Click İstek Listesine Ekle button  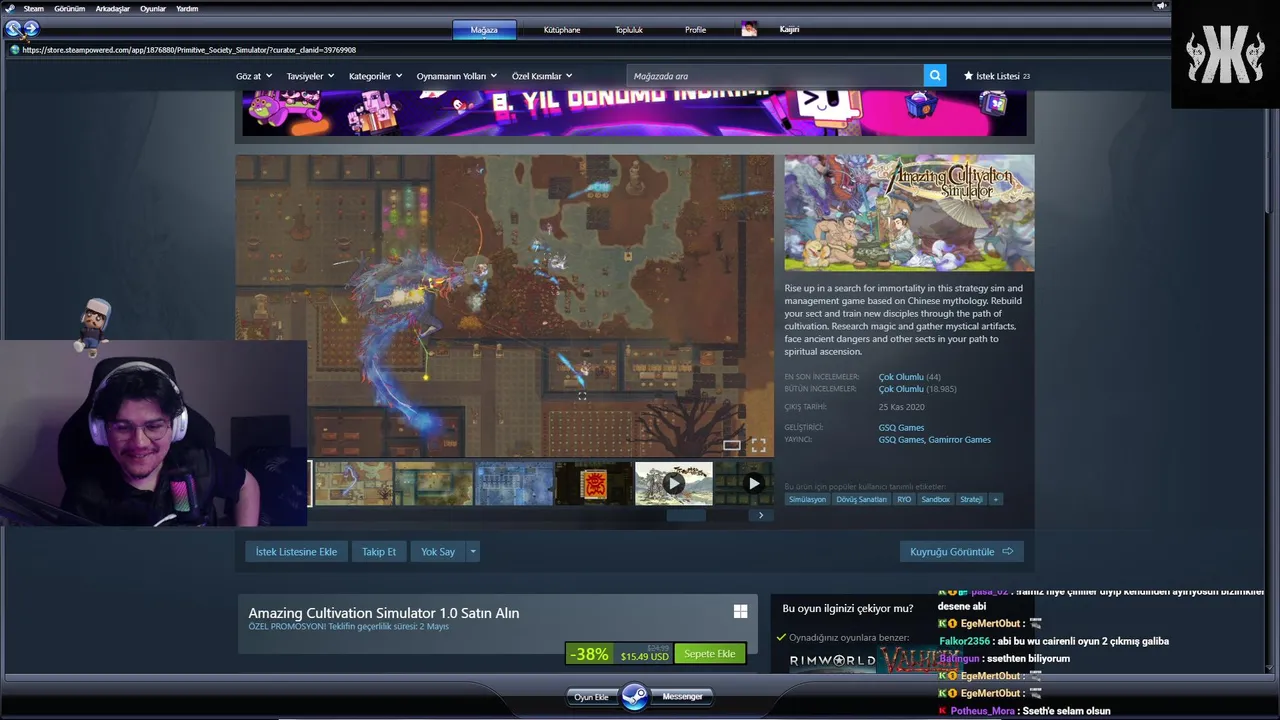tap(296, 552)
